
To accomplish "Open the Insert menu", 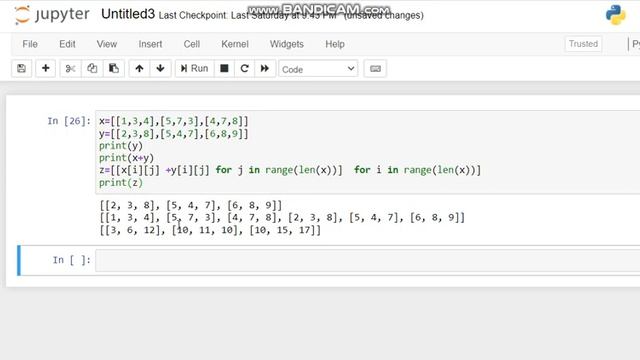I will pos(150,44).
